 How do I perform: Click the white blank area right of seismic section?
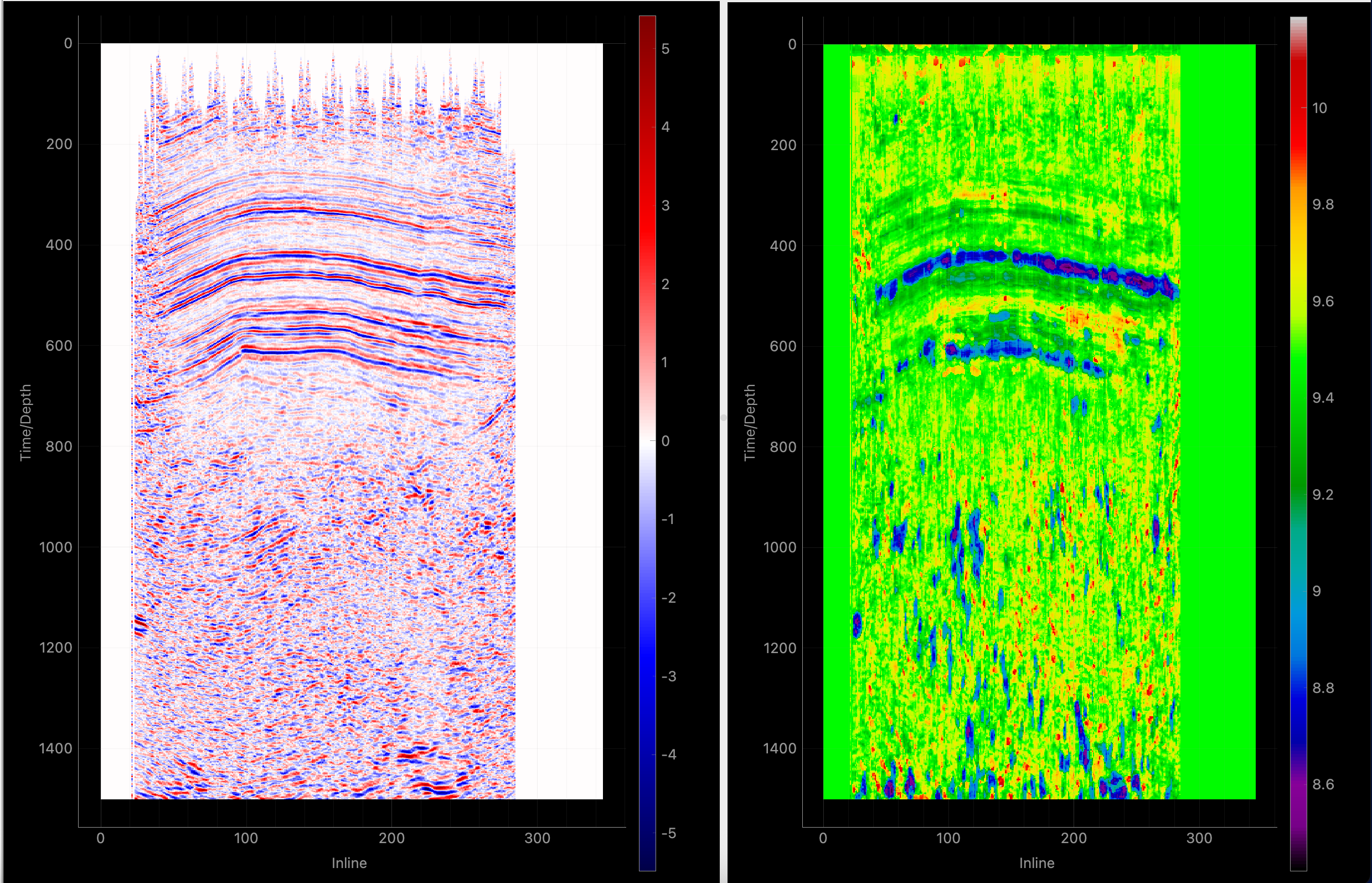559,422
